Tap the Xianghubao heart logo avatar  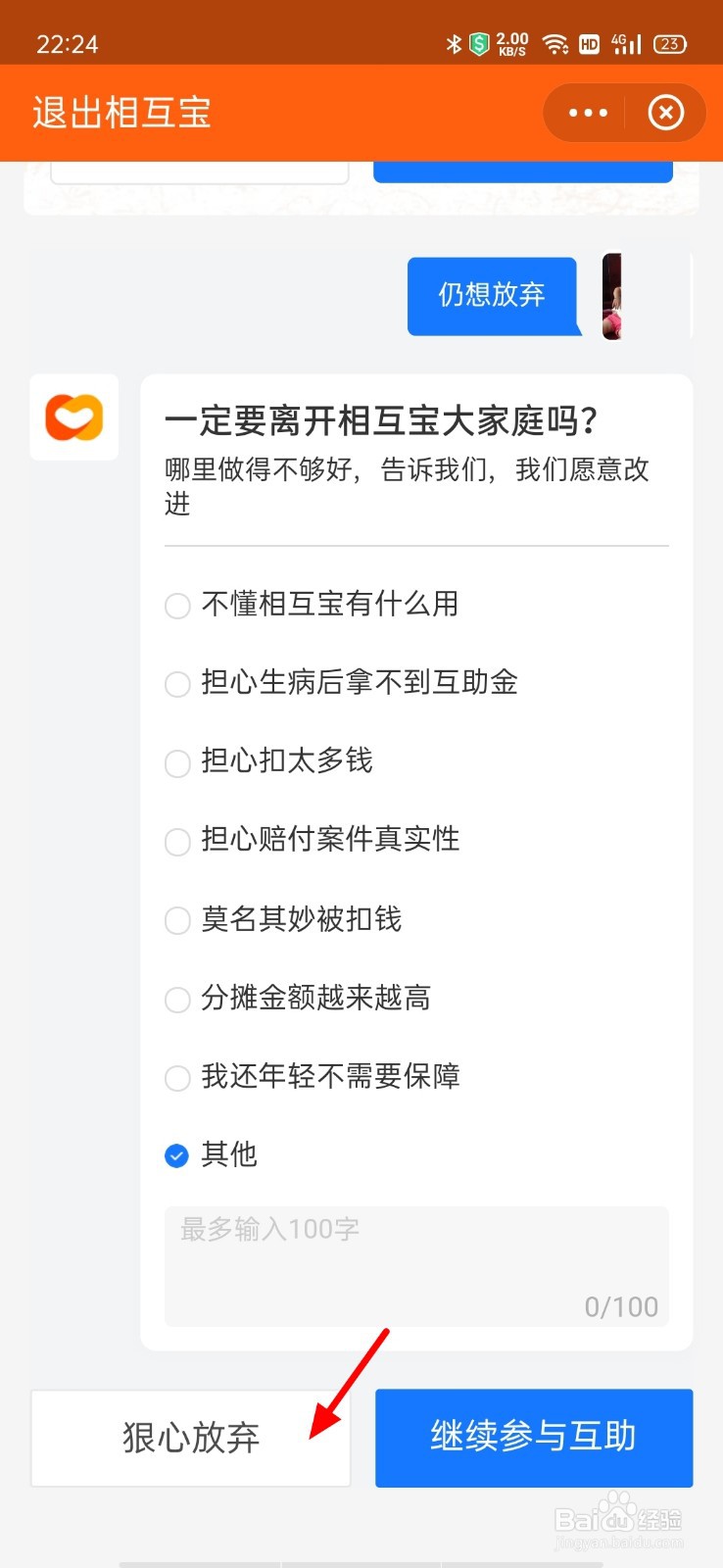point(74,417)
